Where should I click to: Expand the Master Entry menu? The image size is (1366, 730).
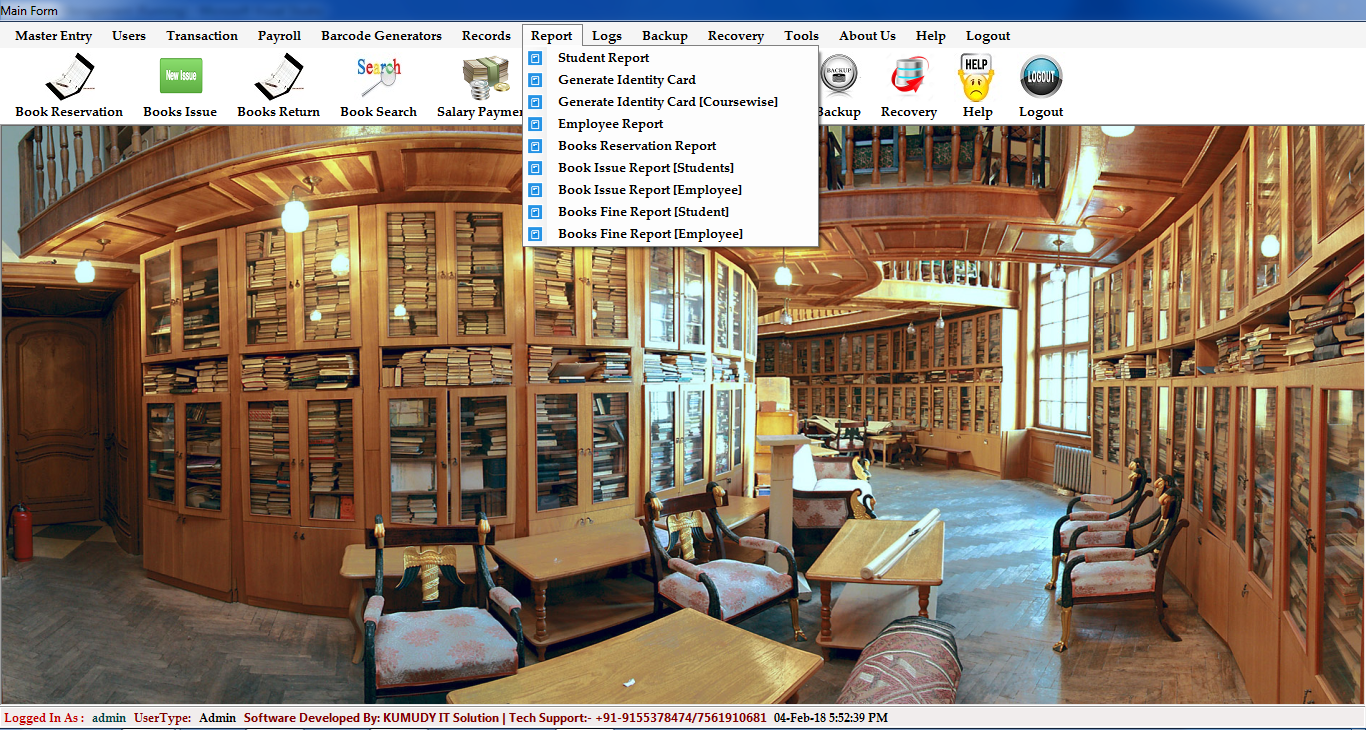(53, 36)
